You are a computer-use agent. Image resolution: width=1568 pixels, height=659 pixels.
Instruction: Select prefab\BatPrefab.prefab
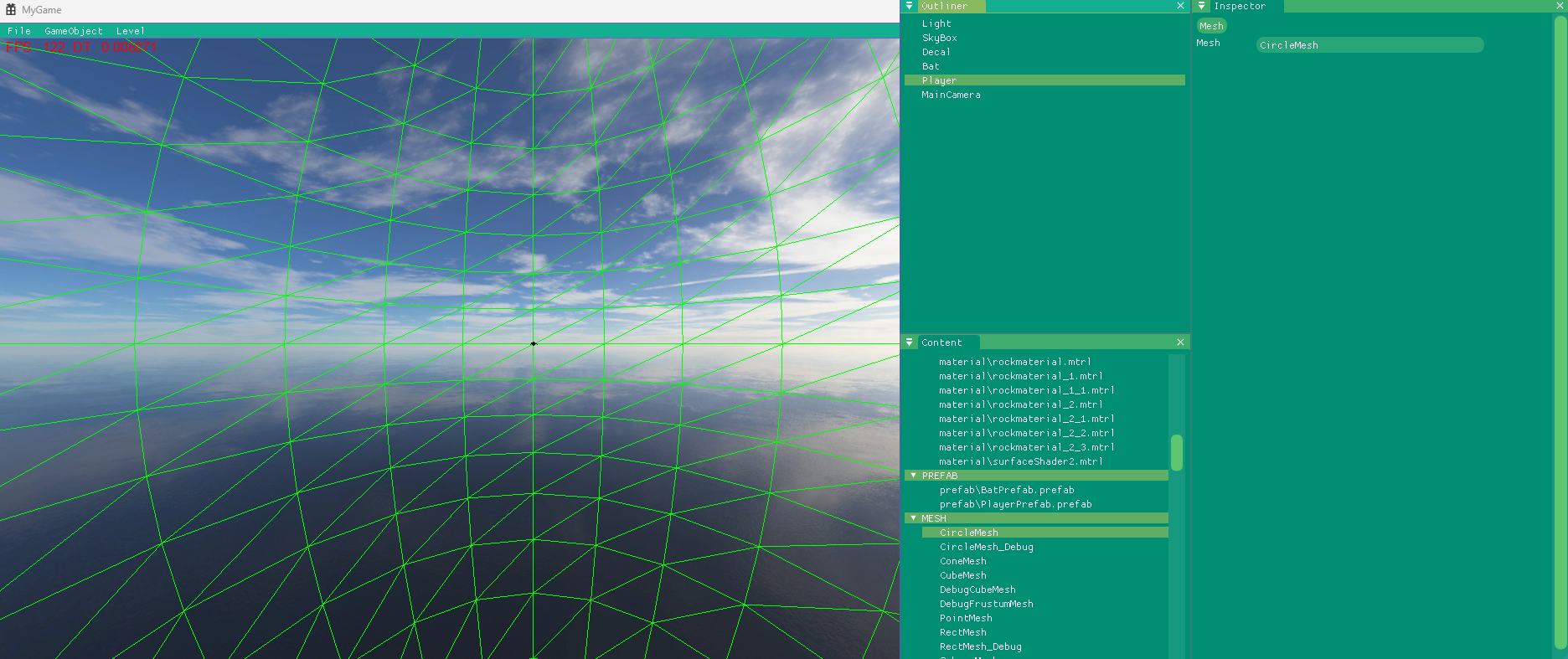pyautogui.click(x=1006, y=490)
